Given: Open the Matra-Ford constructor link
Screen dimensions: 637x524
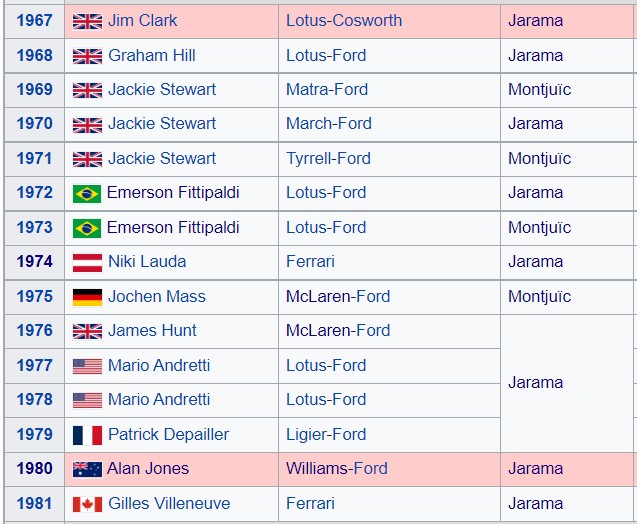Looking at the screenshot, I should click(327, 90).
